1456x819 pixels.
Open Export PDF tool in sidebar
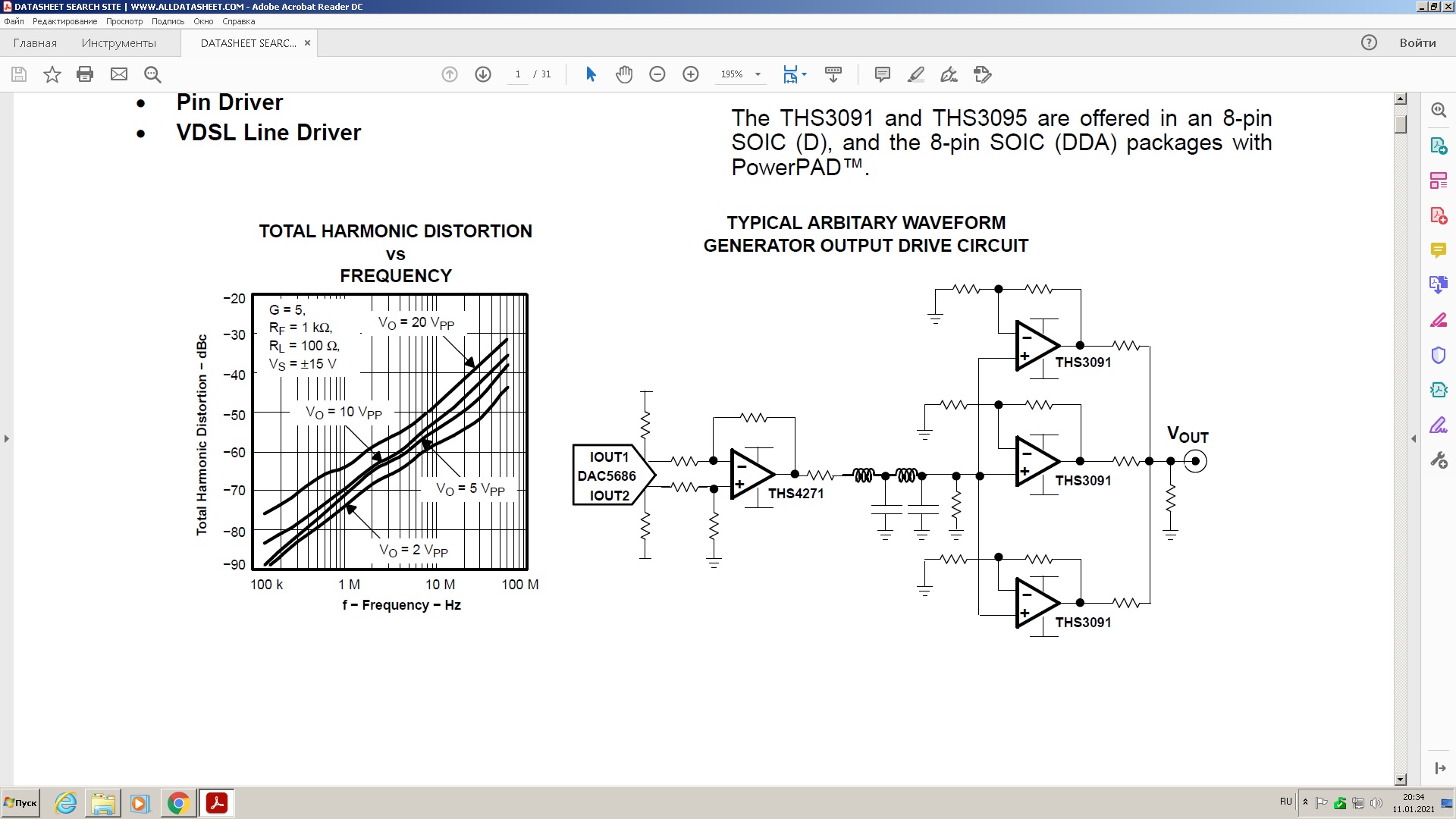tap(1439, 146)
